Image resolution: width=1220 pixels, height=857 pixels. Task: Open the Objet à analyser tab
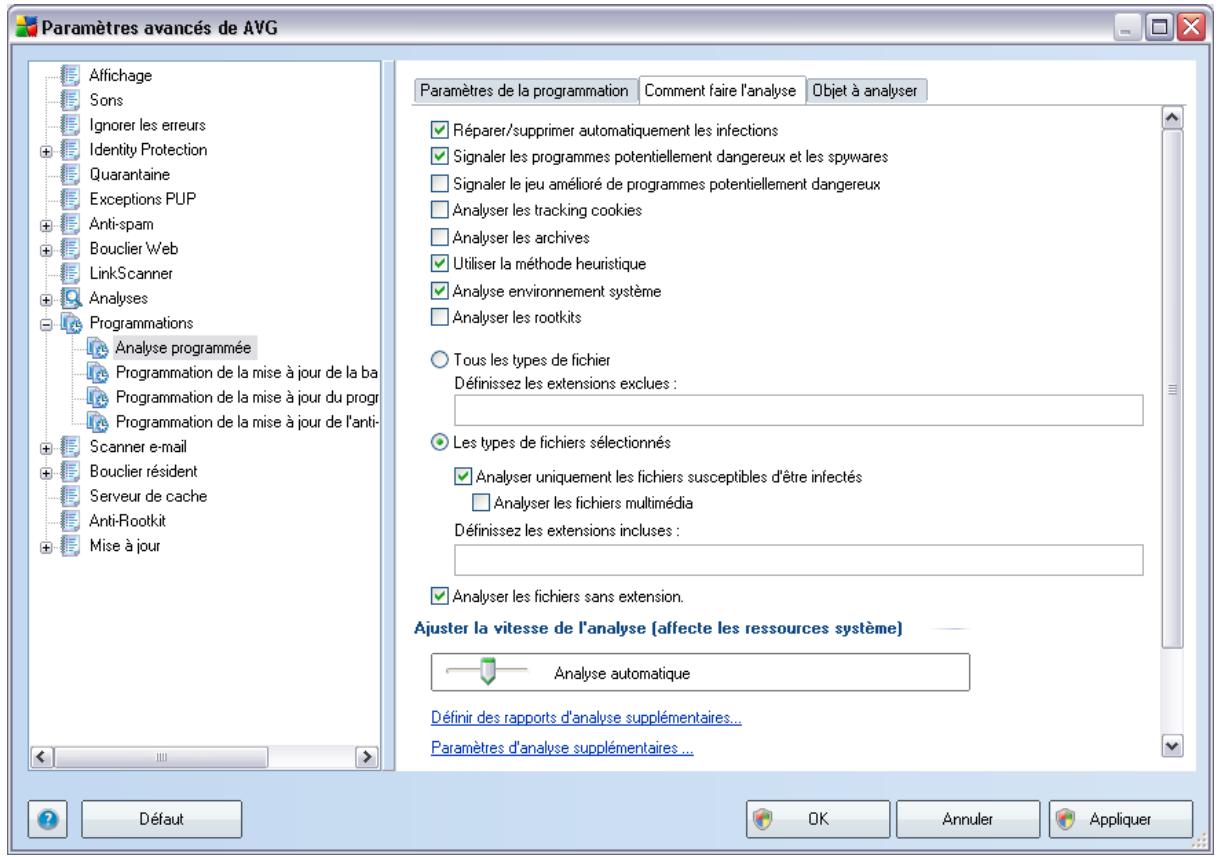click(x=867, y=91)
